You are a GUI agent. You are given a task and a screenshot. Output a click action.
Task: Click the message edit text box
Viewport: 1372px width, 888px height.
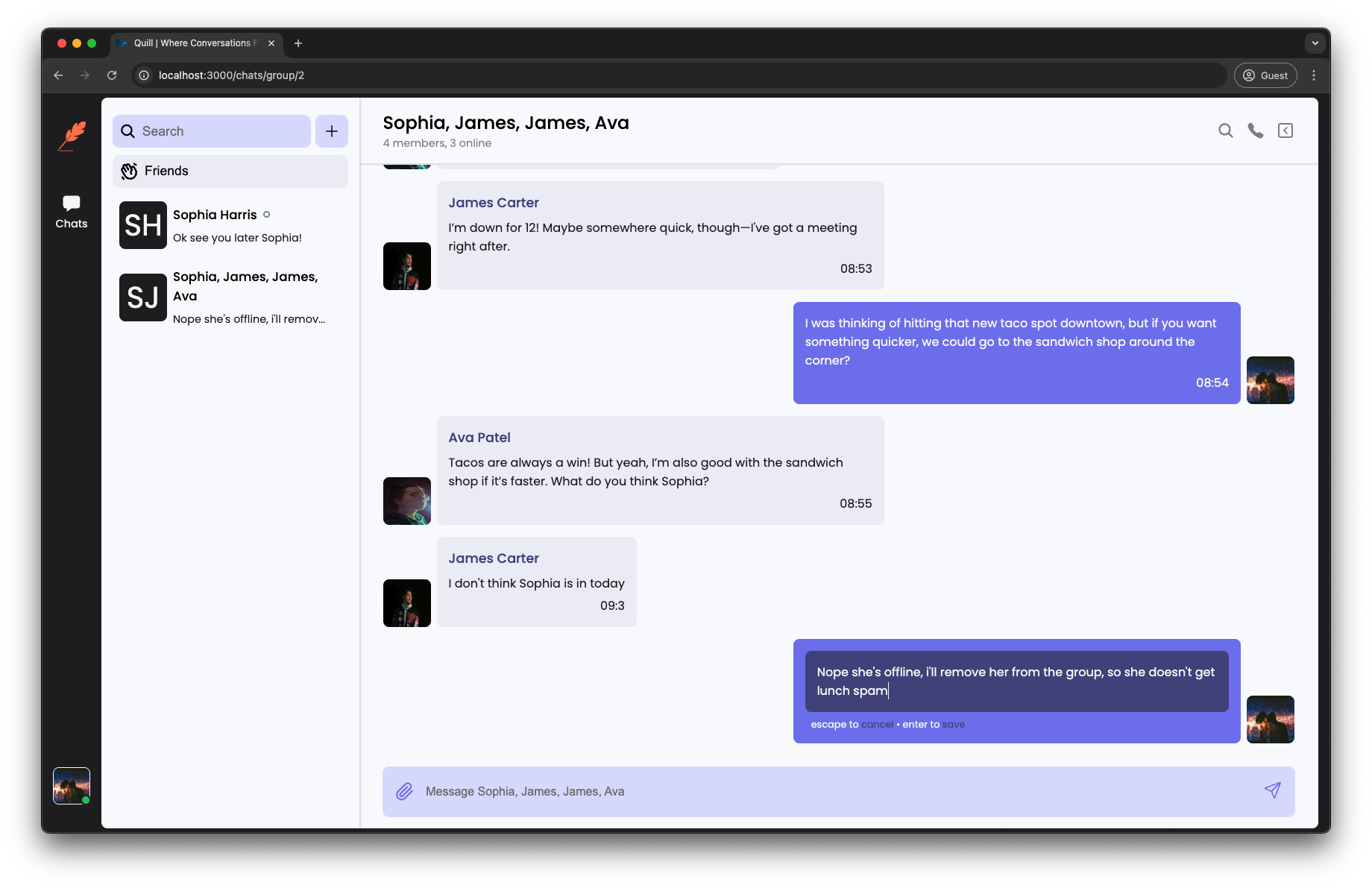(x=1016, y=681)
